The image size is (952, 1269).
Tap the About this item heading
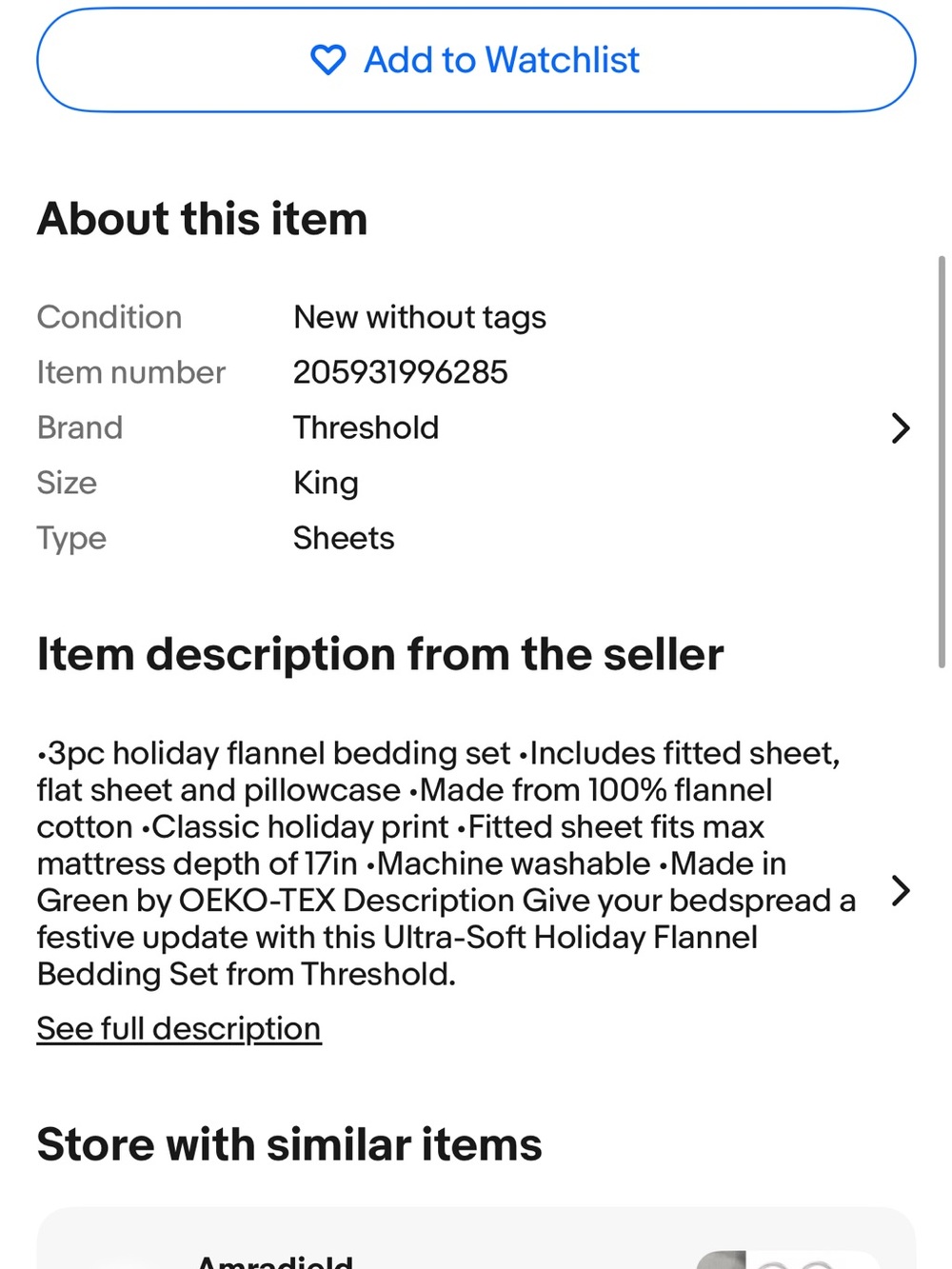202,219
